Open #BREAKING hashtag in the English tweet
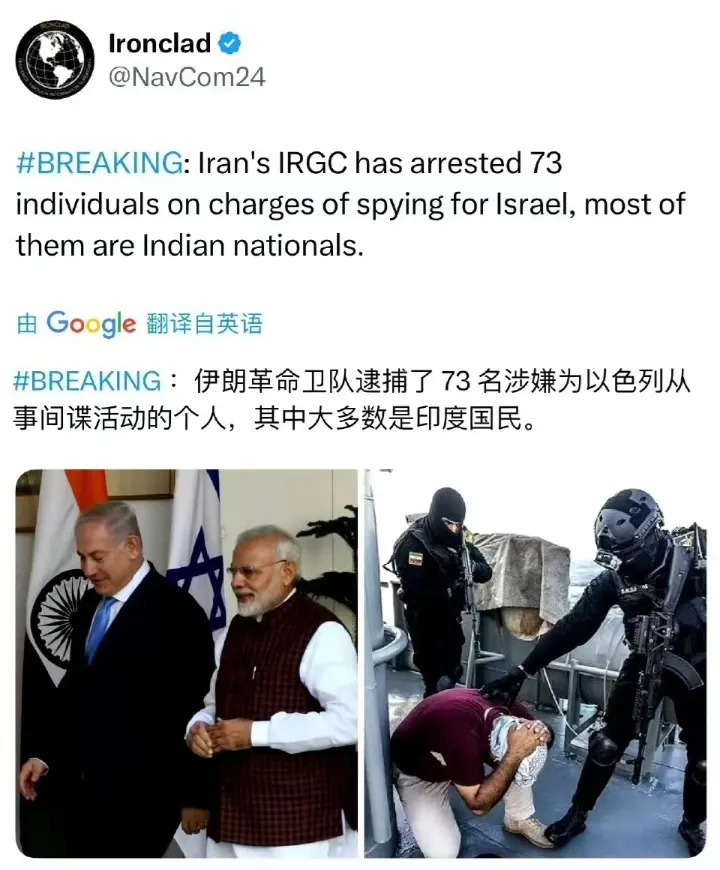Image resolution: width=720 pixels, height=870 pixels. click(99, 163)
